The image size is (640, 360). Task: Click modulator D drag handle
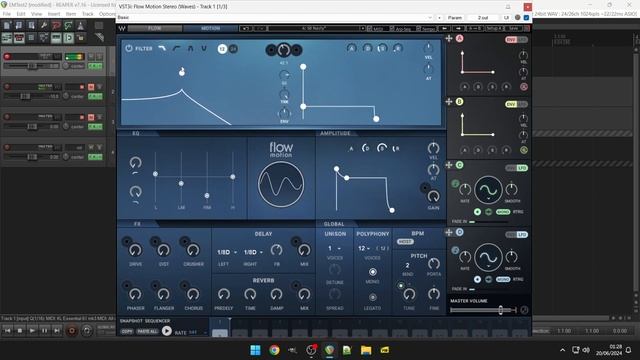(449, 232)
